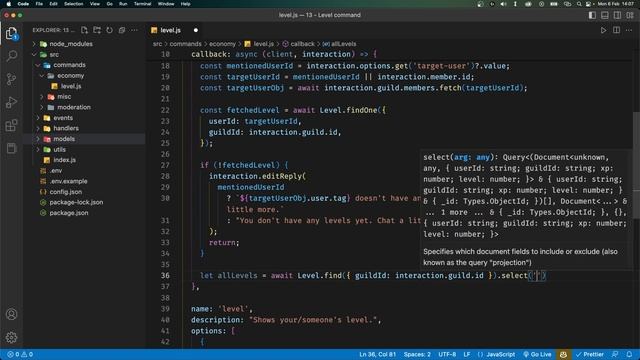Image resolution: width=640 pixels, height=360 pixels.
Task: Open the Selection menu
Action: (x=74, y=4)
